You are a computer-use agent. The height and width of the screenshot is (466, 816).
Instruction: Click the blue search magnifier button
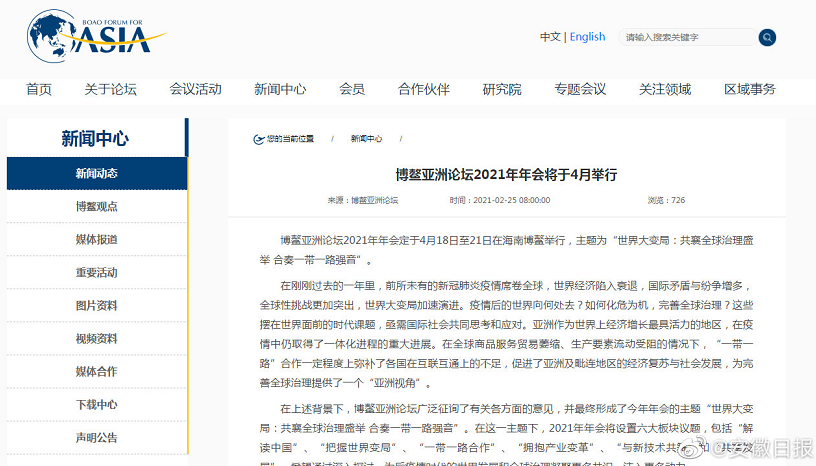767,37
